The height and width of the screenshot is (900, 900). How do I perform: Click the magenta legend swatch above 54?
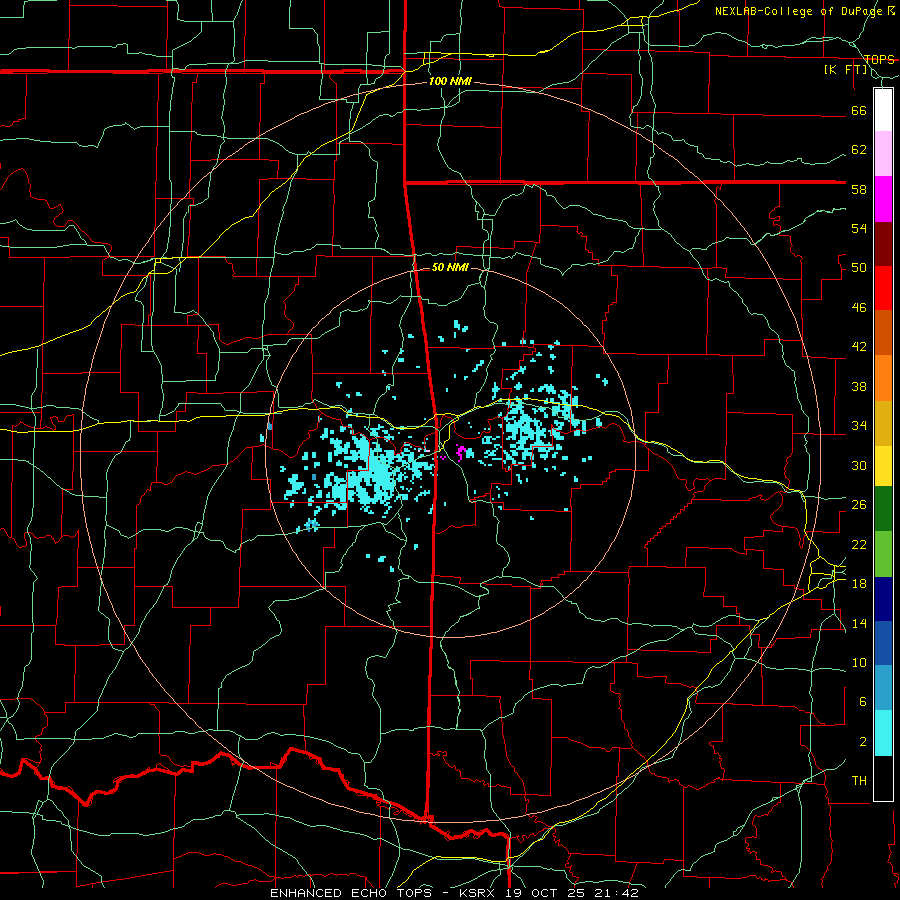pos(883,199)
